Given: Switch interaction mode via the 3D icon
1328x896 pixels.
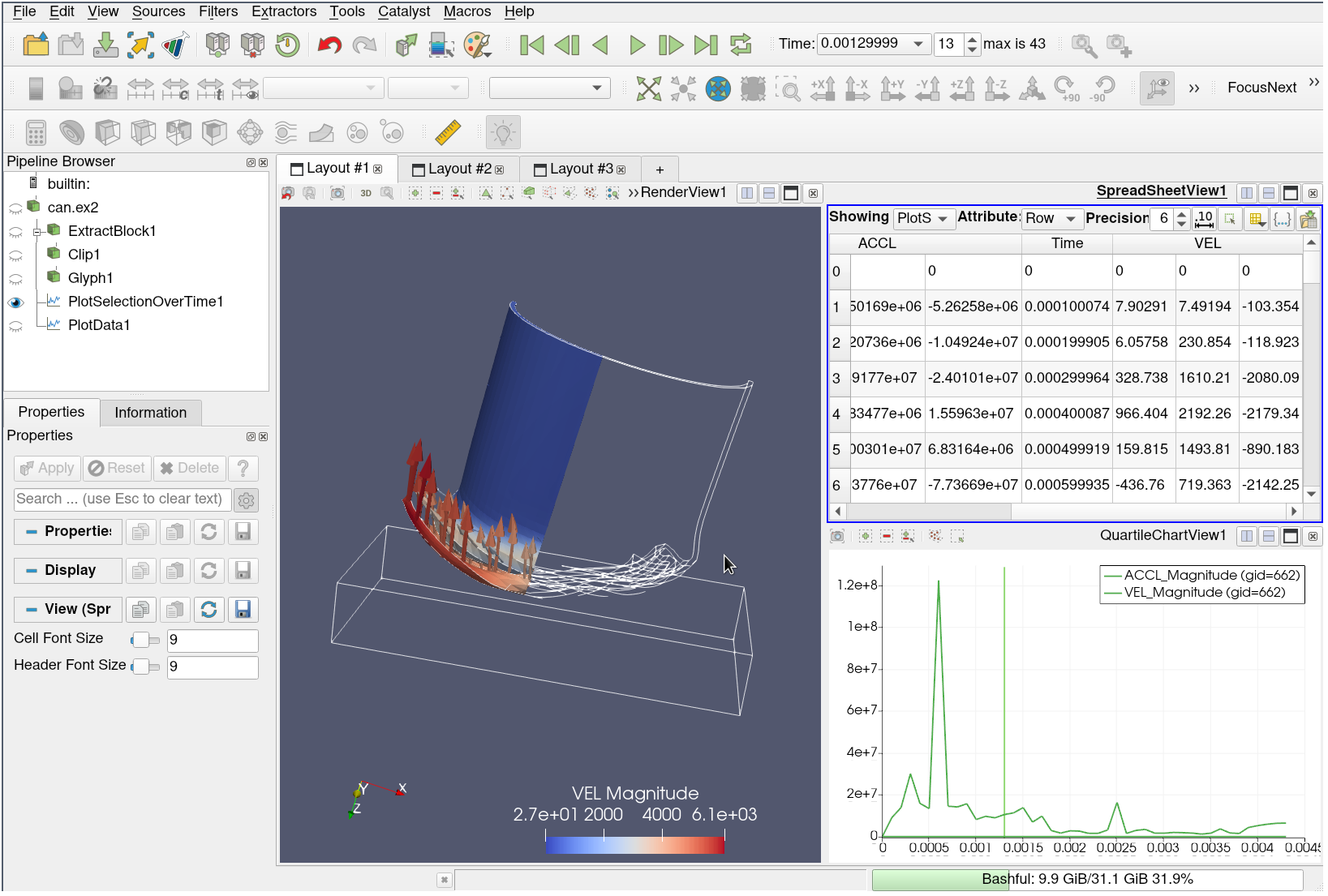Looking at the screenshot, I should (x=365, y=193).
